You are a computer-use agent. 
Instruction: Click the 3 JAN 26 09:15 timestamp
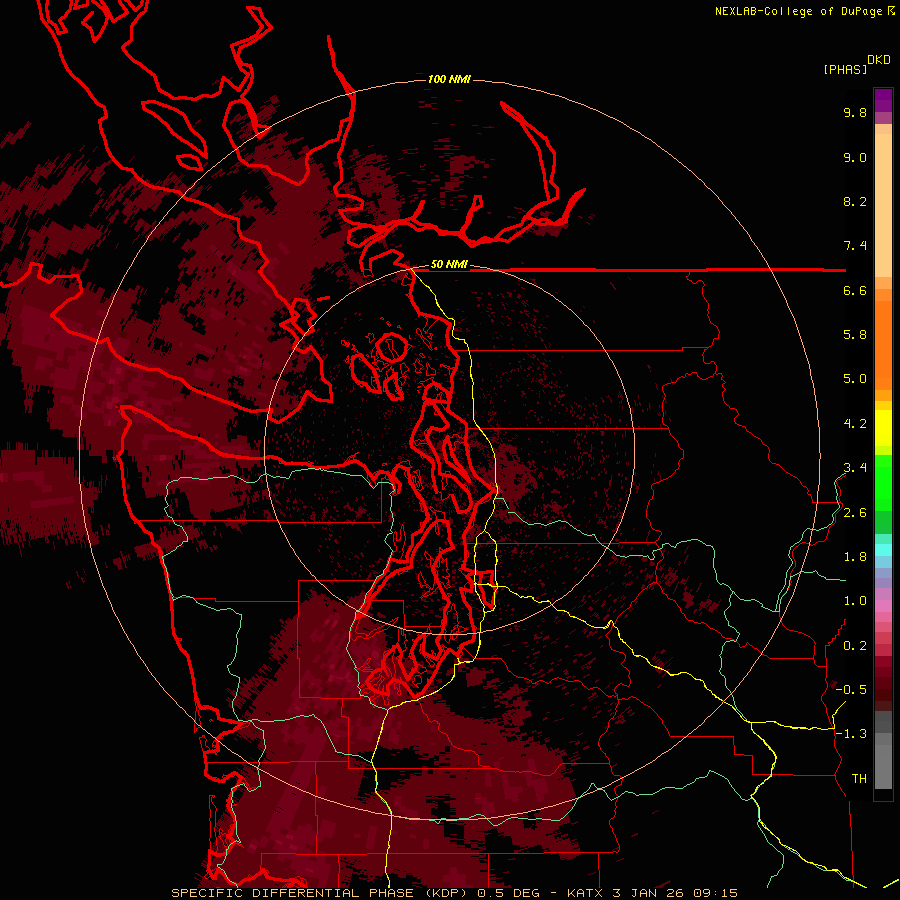tap(676, 893)
